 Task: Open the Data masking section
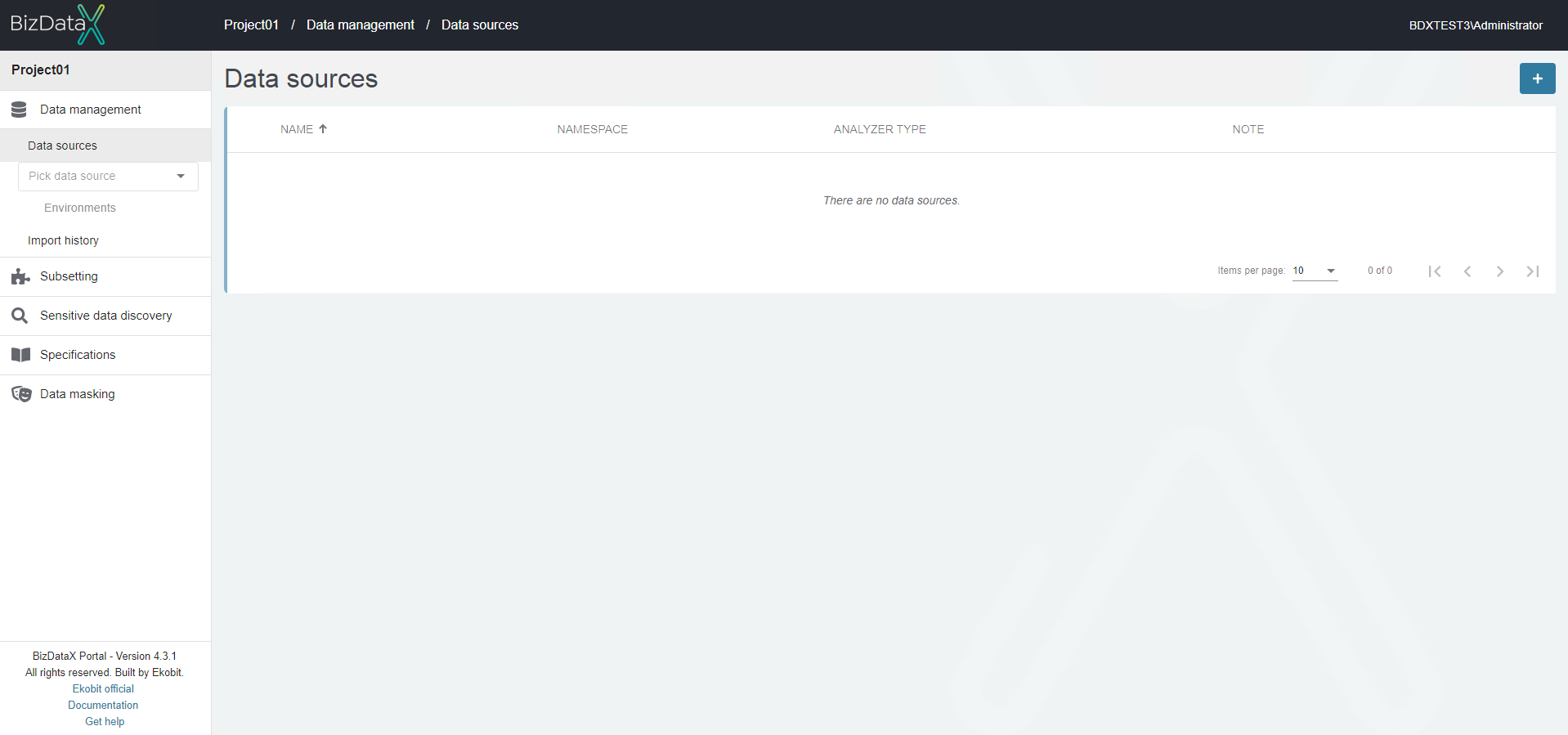tap(105, 394)
